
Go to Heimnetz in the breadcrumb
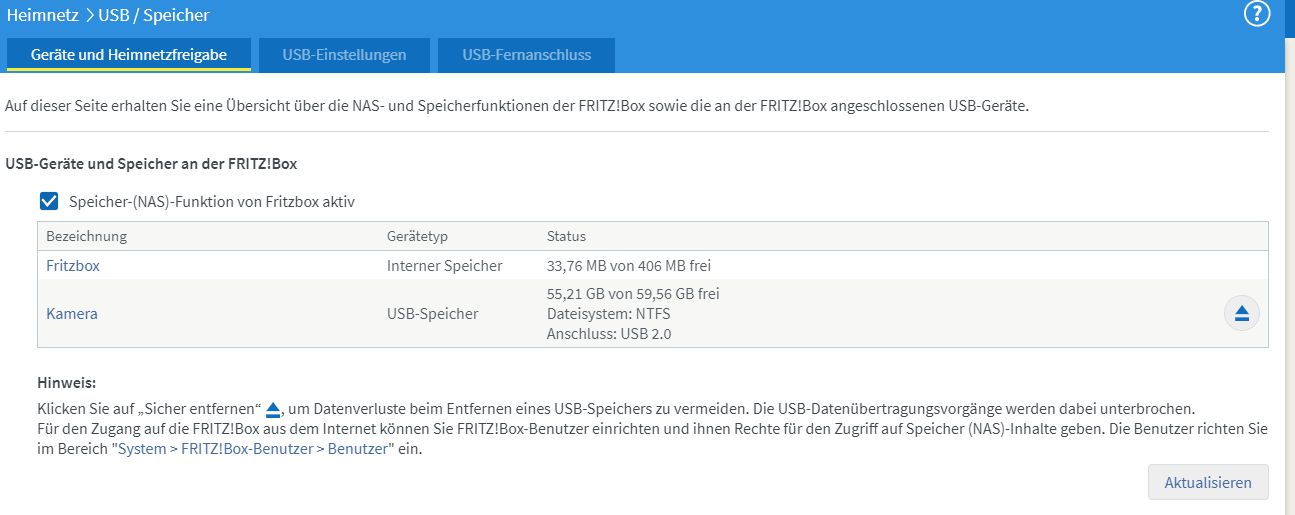[41, 15]
